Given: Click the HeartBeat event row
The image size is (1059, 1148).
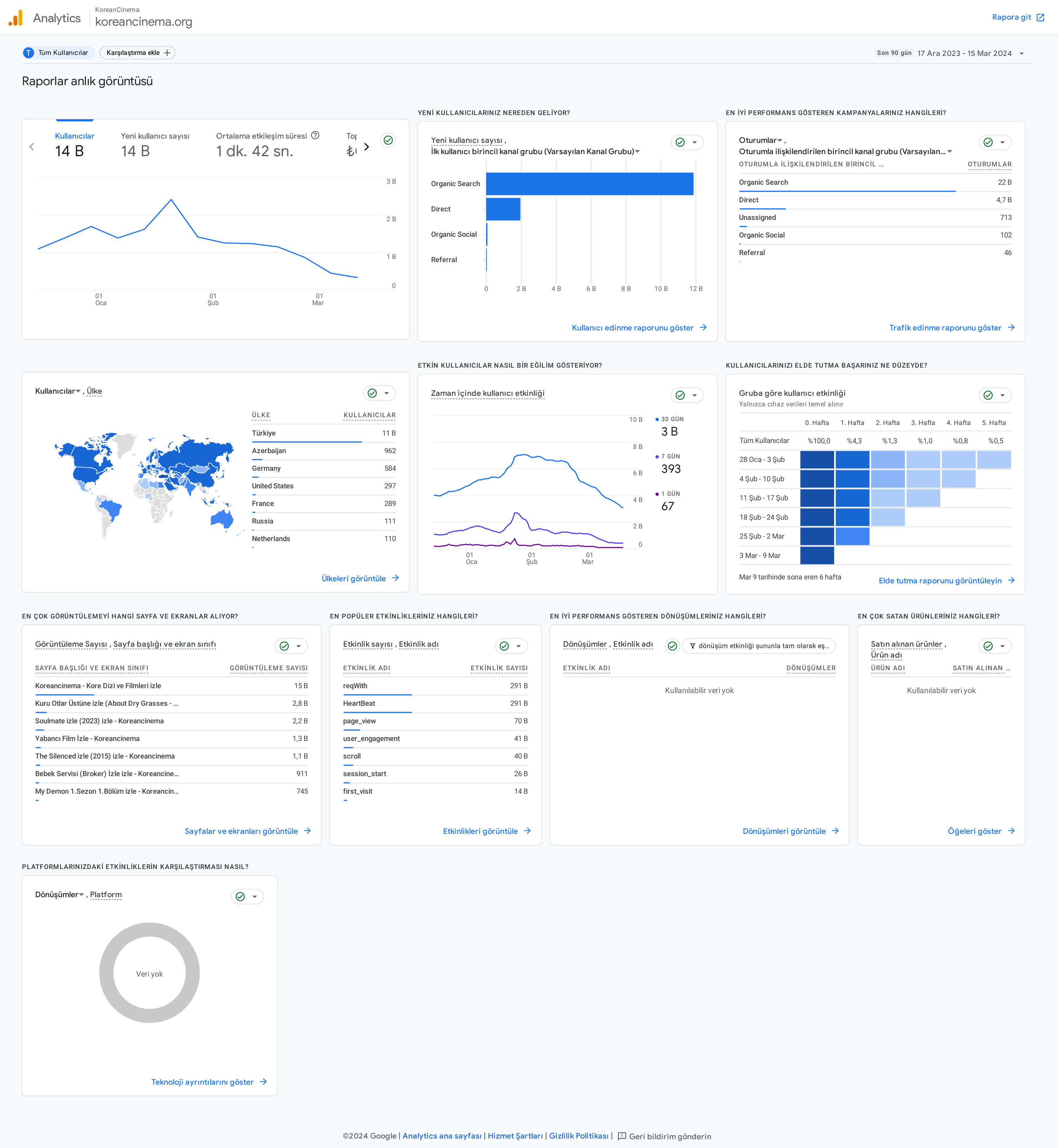Looking at the screenshot, I should [435, 703].
